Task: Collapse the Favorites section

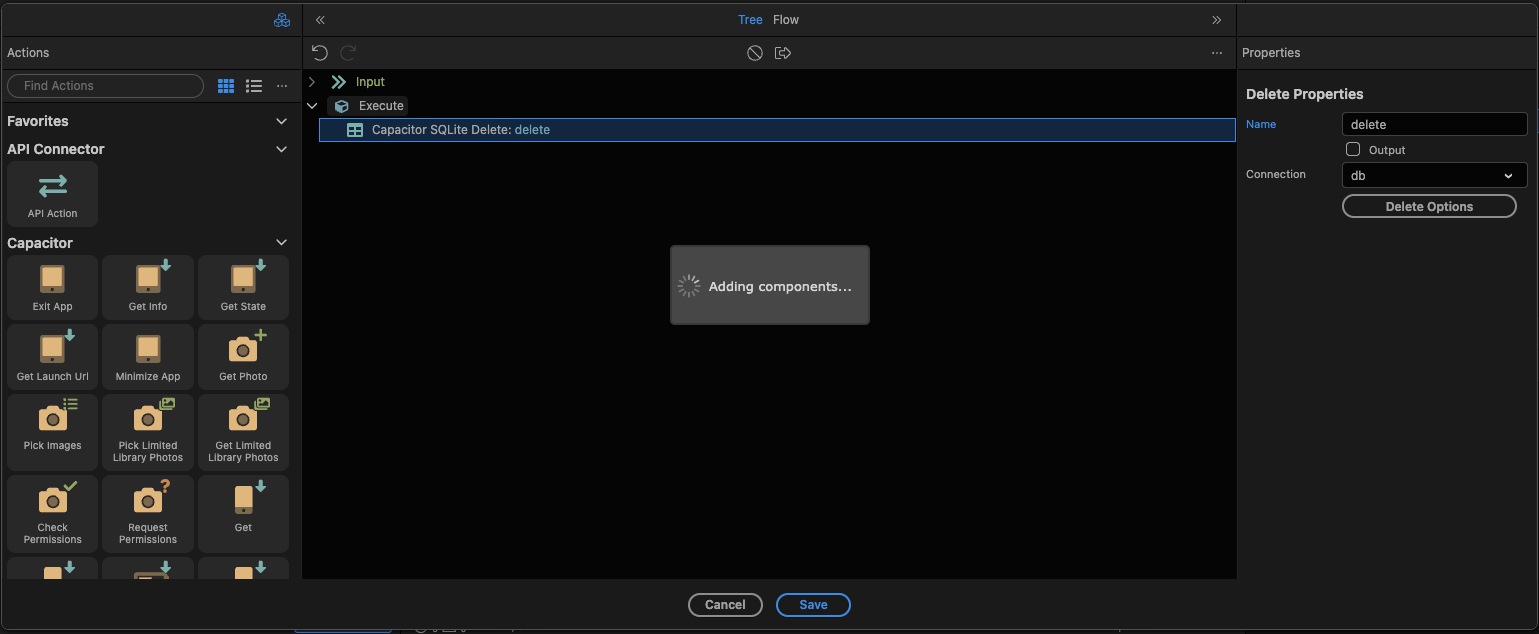Action: 281,121
